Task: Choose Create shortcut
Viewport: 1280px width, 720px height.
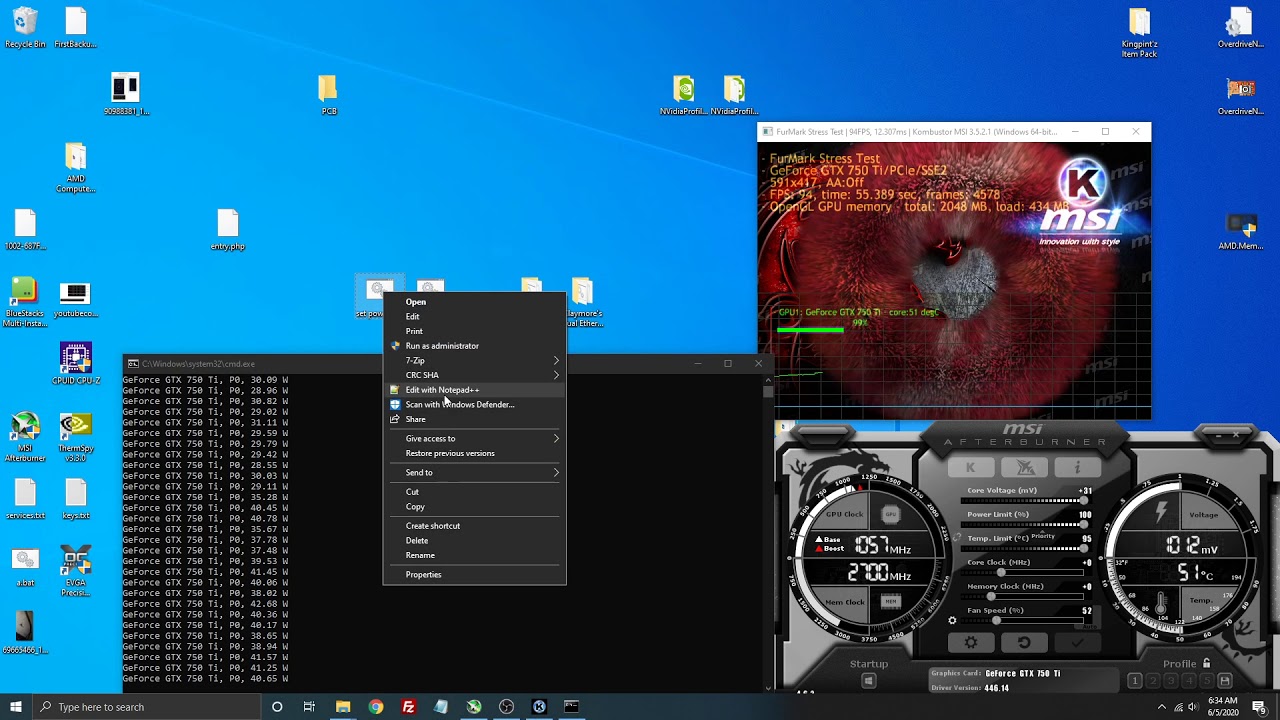Action: coord(475,526)
